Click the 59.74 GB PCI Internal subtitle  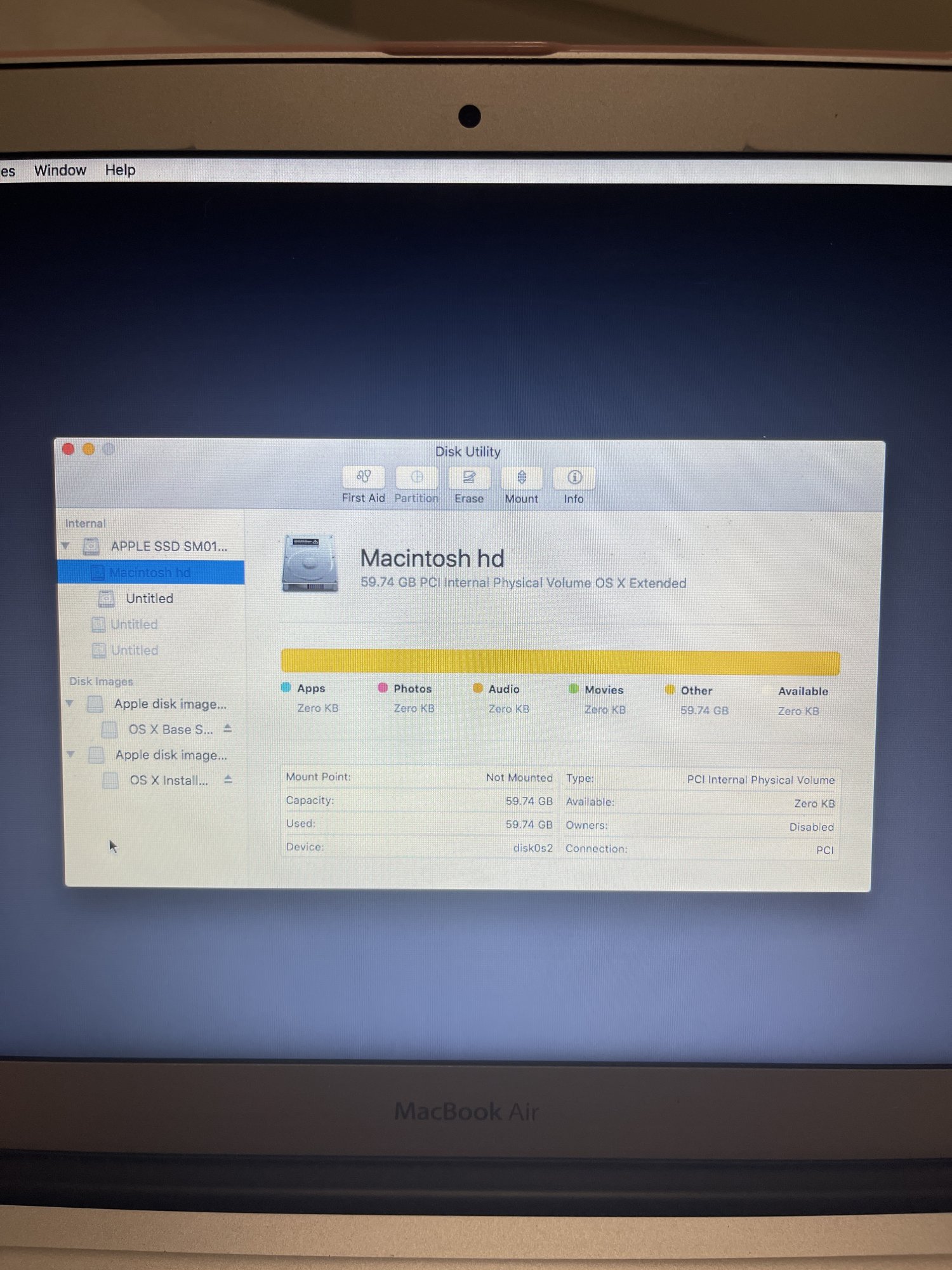(x=524, y=583)
